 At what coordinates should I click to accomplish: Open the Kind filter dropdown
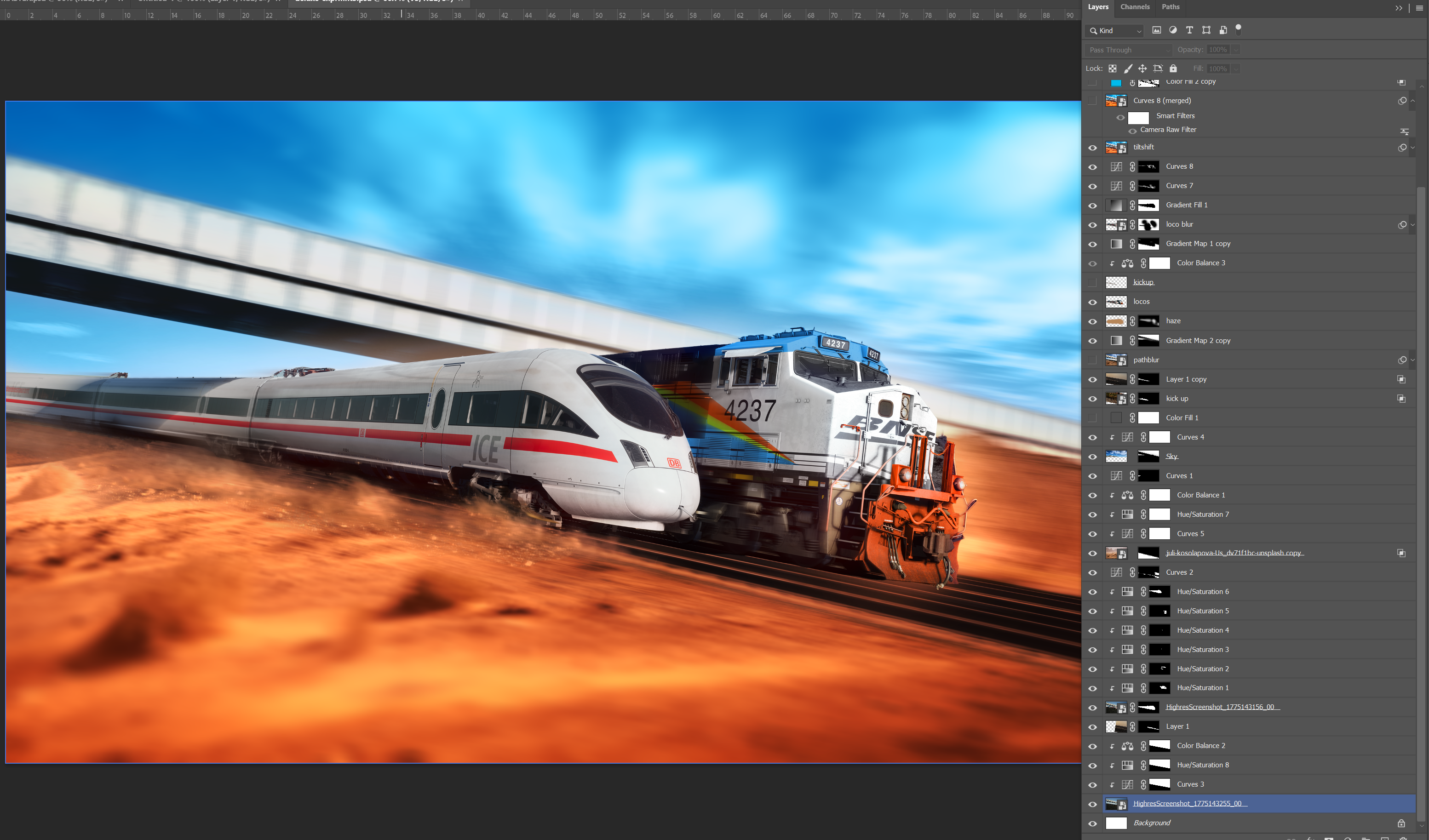pos(1114,31)
